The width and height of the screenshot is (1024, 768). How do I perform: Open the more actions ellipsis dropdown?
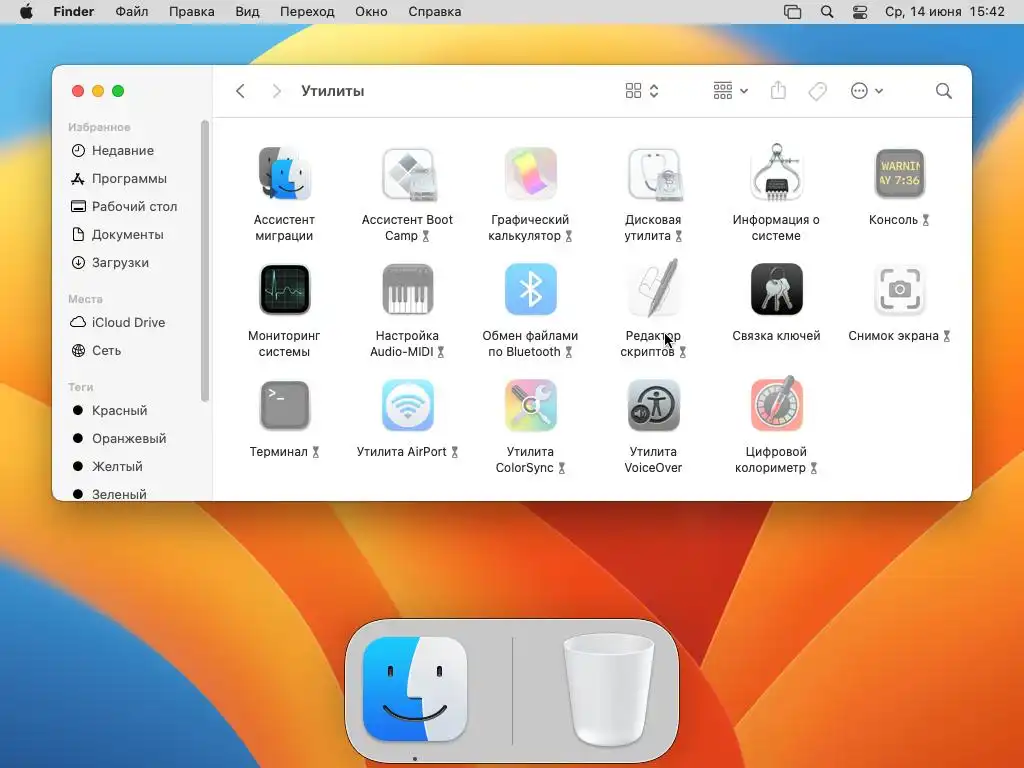867,91
